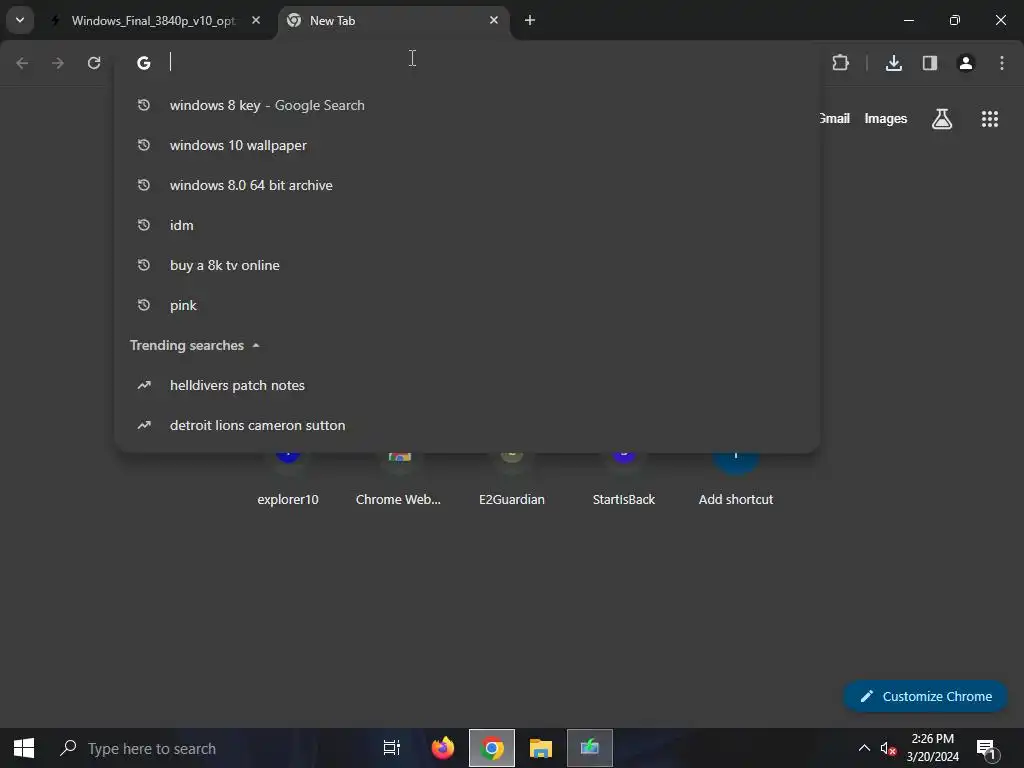Reload the page
1024x768 pixels.
pos(94,63)
